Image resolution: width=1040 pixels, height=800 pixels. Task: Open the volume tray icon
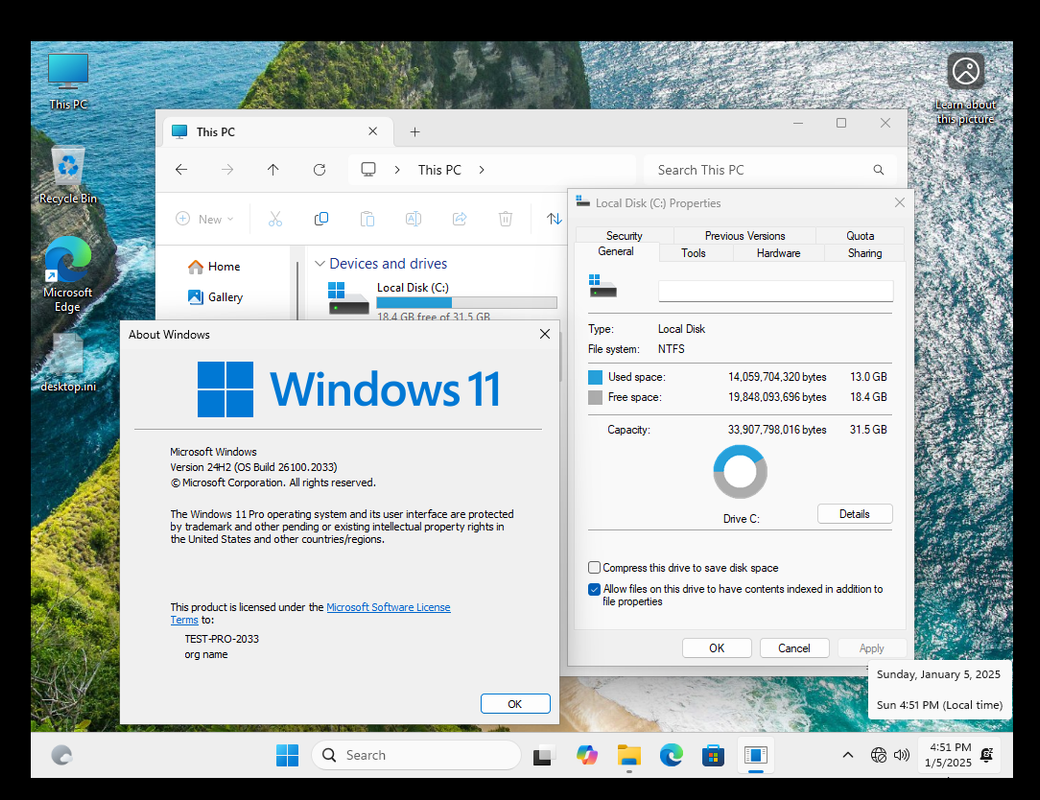tap(901, 755)
